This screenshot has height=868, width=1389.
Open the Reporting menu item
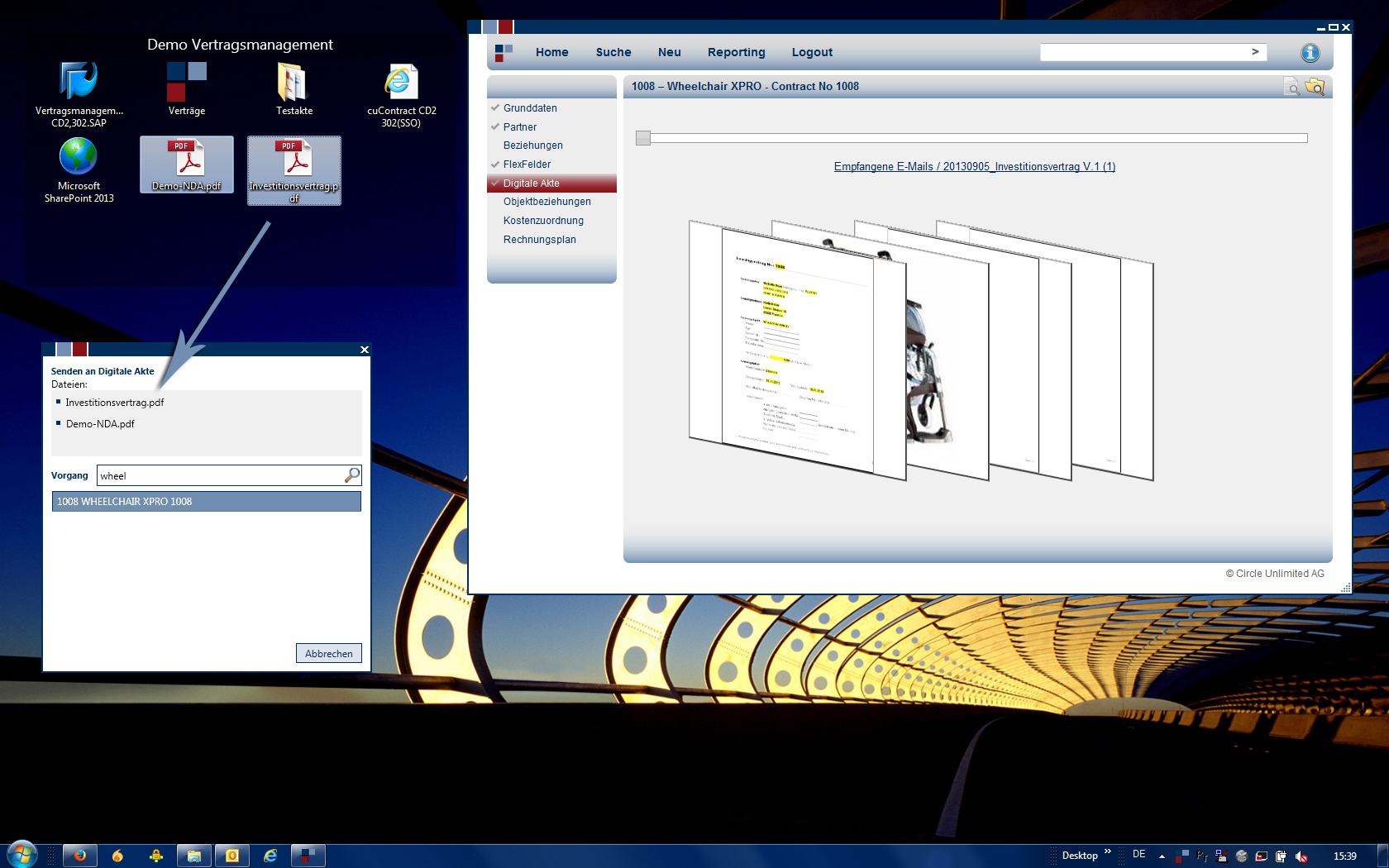point(735,52)
